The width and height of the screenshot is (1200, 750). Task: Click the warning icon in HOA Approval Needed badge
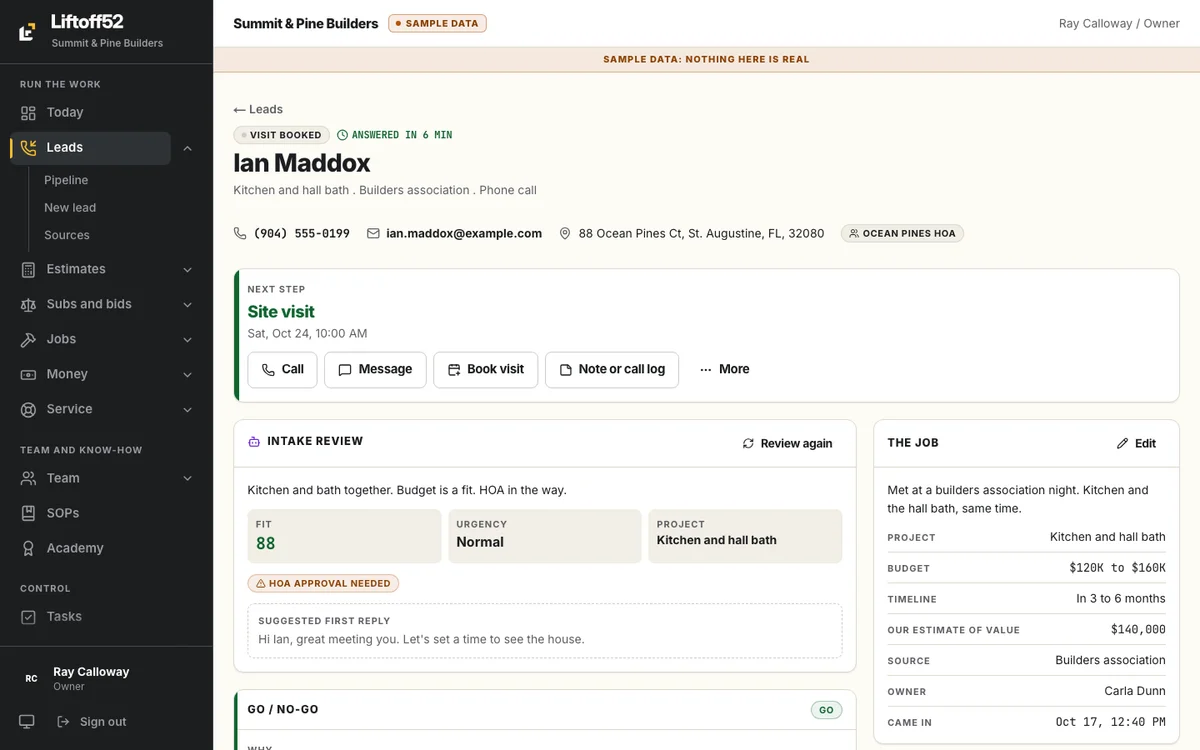261,583
